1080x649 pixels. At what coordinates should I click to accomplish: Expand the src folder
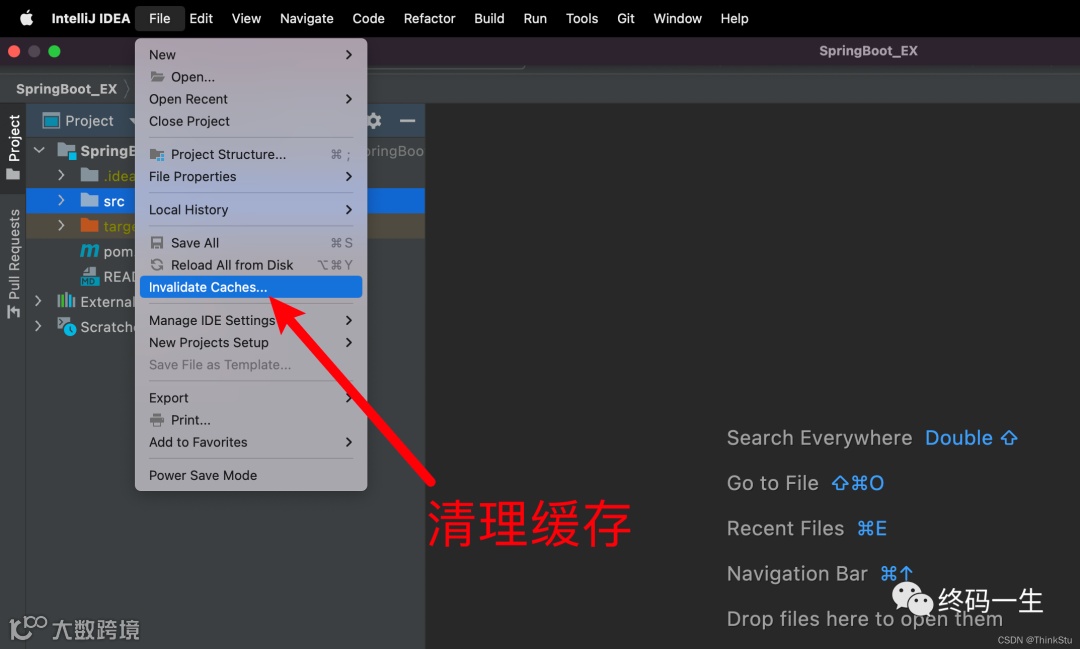coord(61,200)
